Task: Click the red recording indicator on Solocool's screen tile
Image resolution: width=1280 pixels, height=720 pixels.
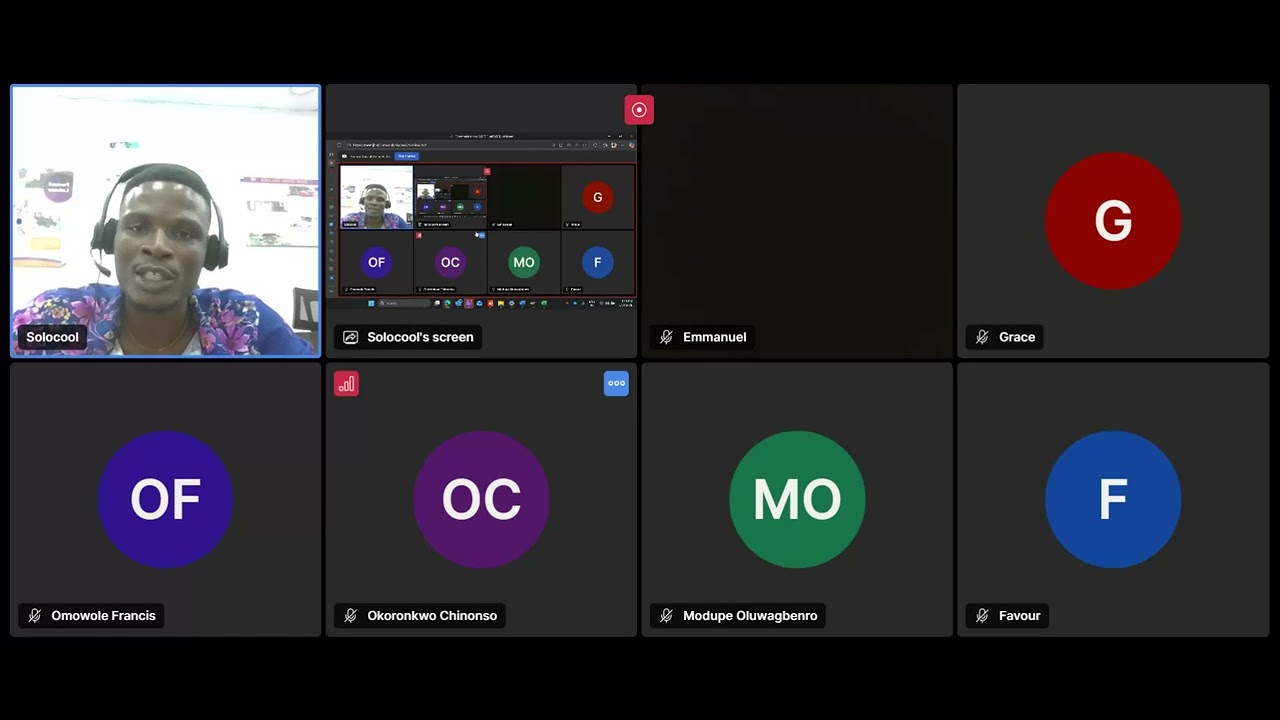Action: [639, 110]
